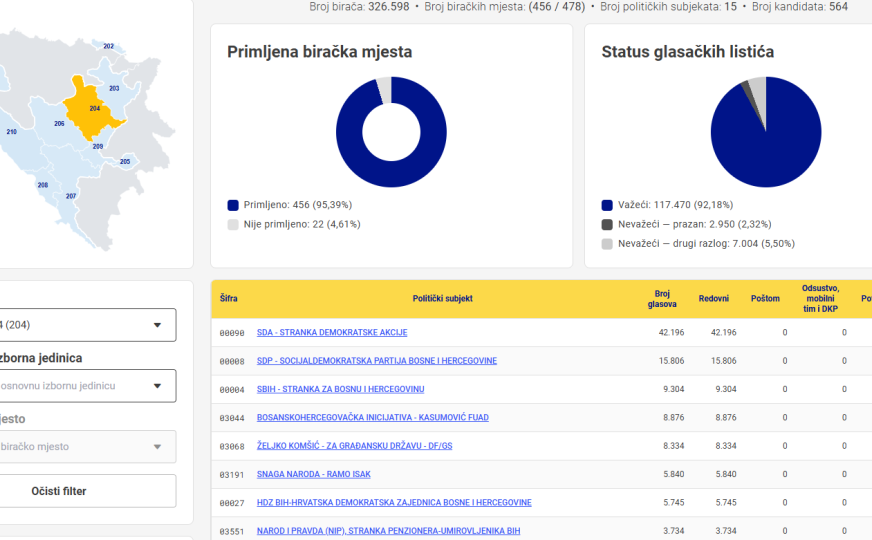This screenshot has width=872, height=540.
Task: Click the Šifra column header
Action: pos(229,299)
